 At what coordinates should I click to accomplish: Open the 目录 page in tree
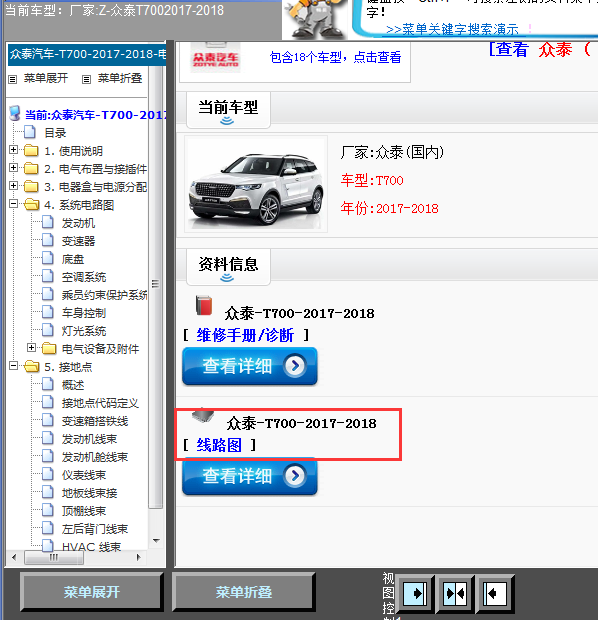[x=55, y=133]
